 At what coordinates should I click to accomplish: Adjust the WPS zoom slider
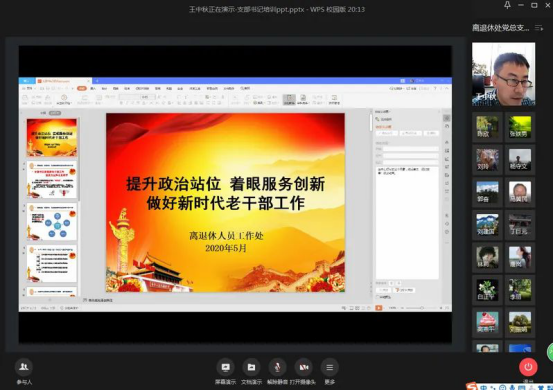[x=421, y=308]
